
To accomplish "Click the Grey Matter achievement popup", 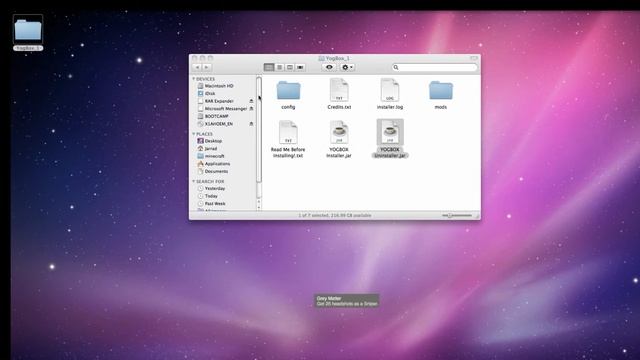I will tap(347, 301).
